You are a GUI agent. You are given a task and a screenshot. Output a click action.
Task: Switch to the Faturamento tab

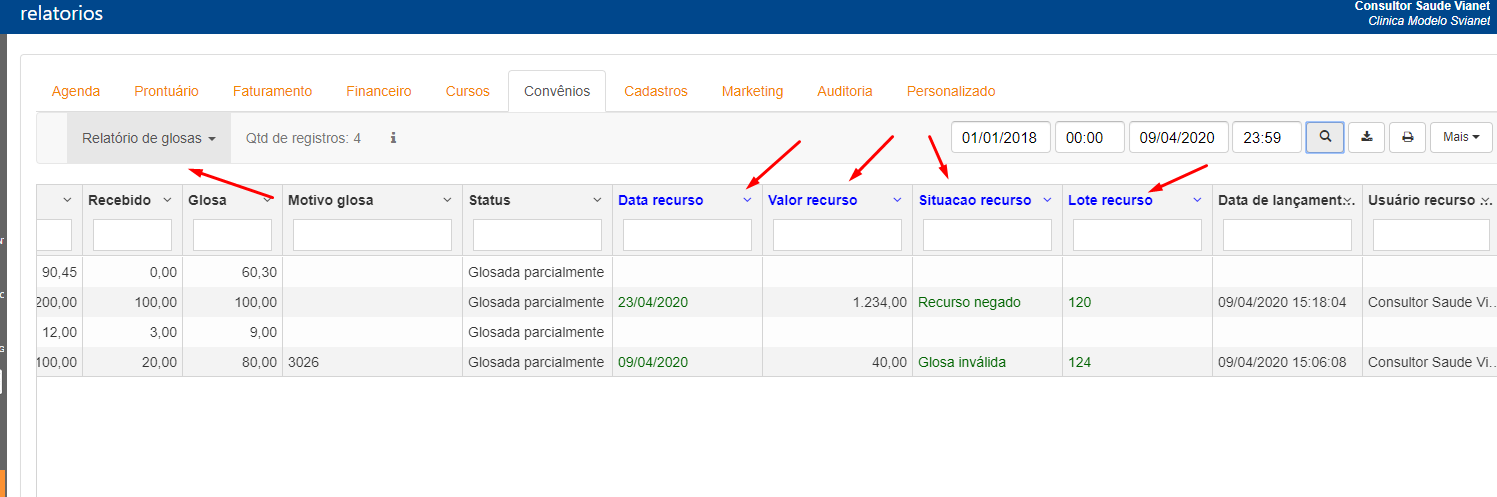pos(272,91)
